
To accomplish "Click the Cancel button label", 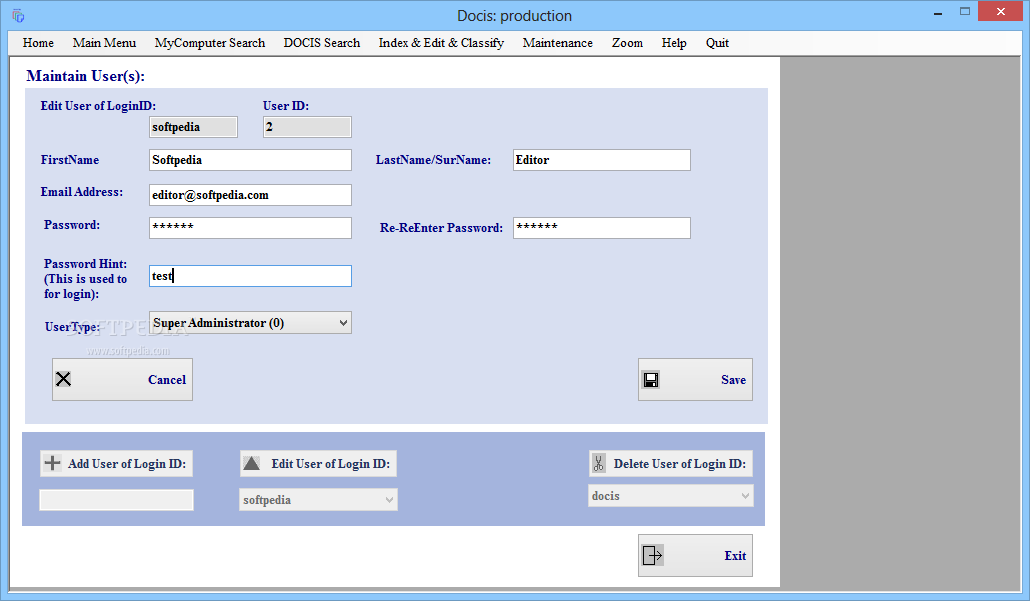I will click(x=167, y=380).
